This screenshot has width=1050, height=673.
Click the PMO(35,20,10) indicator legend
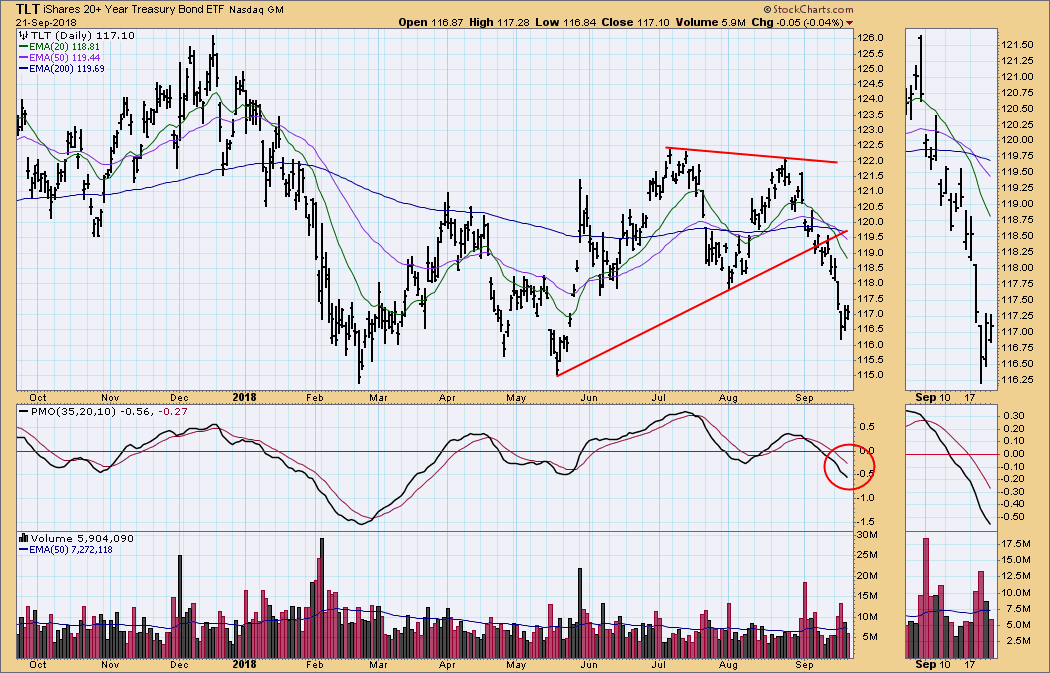pyautogui.click(x=103, y=411)
